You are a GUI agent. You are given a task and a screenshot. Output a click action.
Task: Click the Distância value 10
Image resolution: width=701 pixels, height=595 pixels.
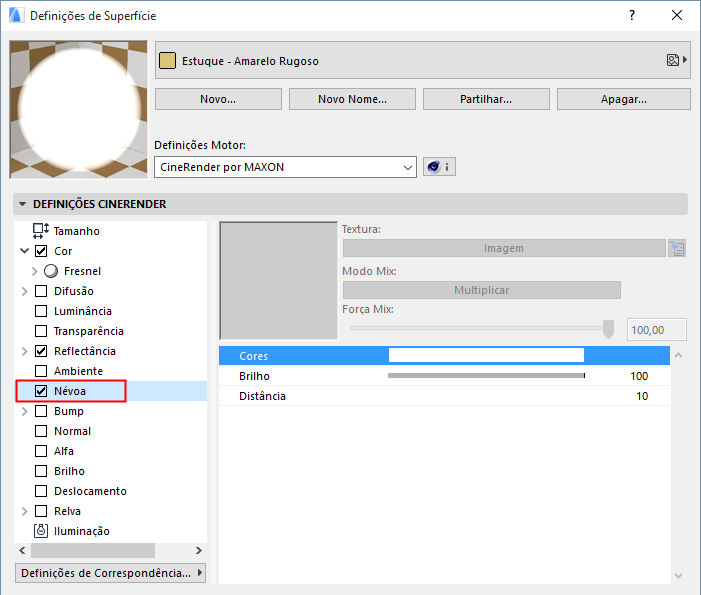(642, 396)
